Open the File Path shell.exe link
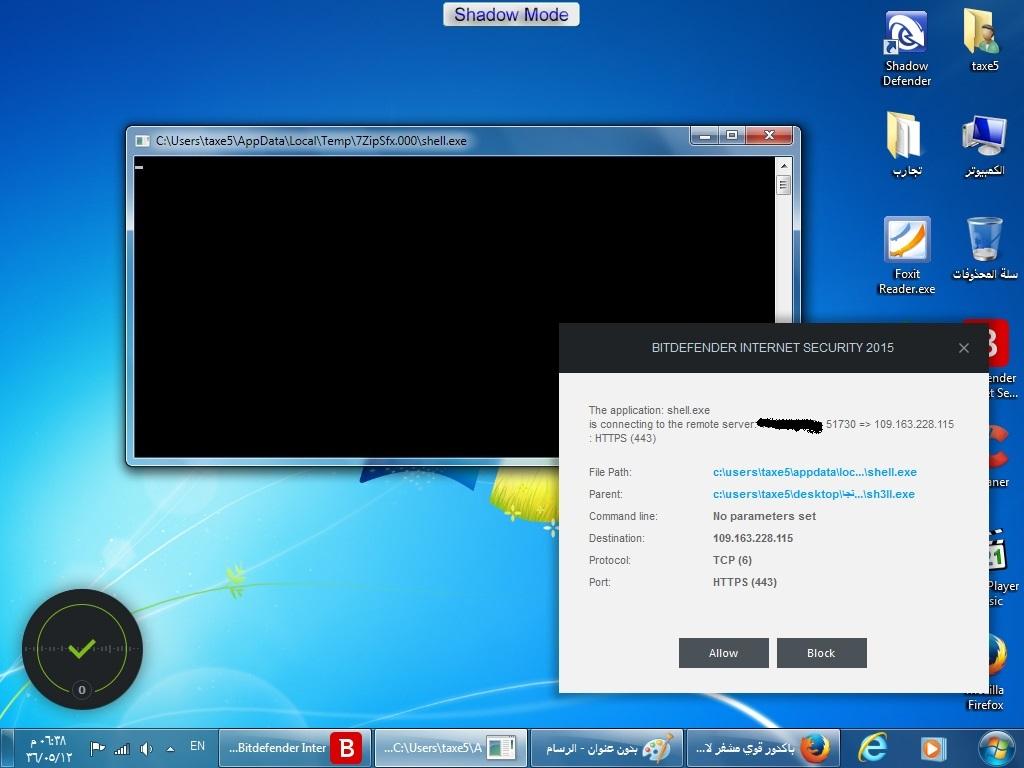This screenshot has width=1024, height=768. 814,472
